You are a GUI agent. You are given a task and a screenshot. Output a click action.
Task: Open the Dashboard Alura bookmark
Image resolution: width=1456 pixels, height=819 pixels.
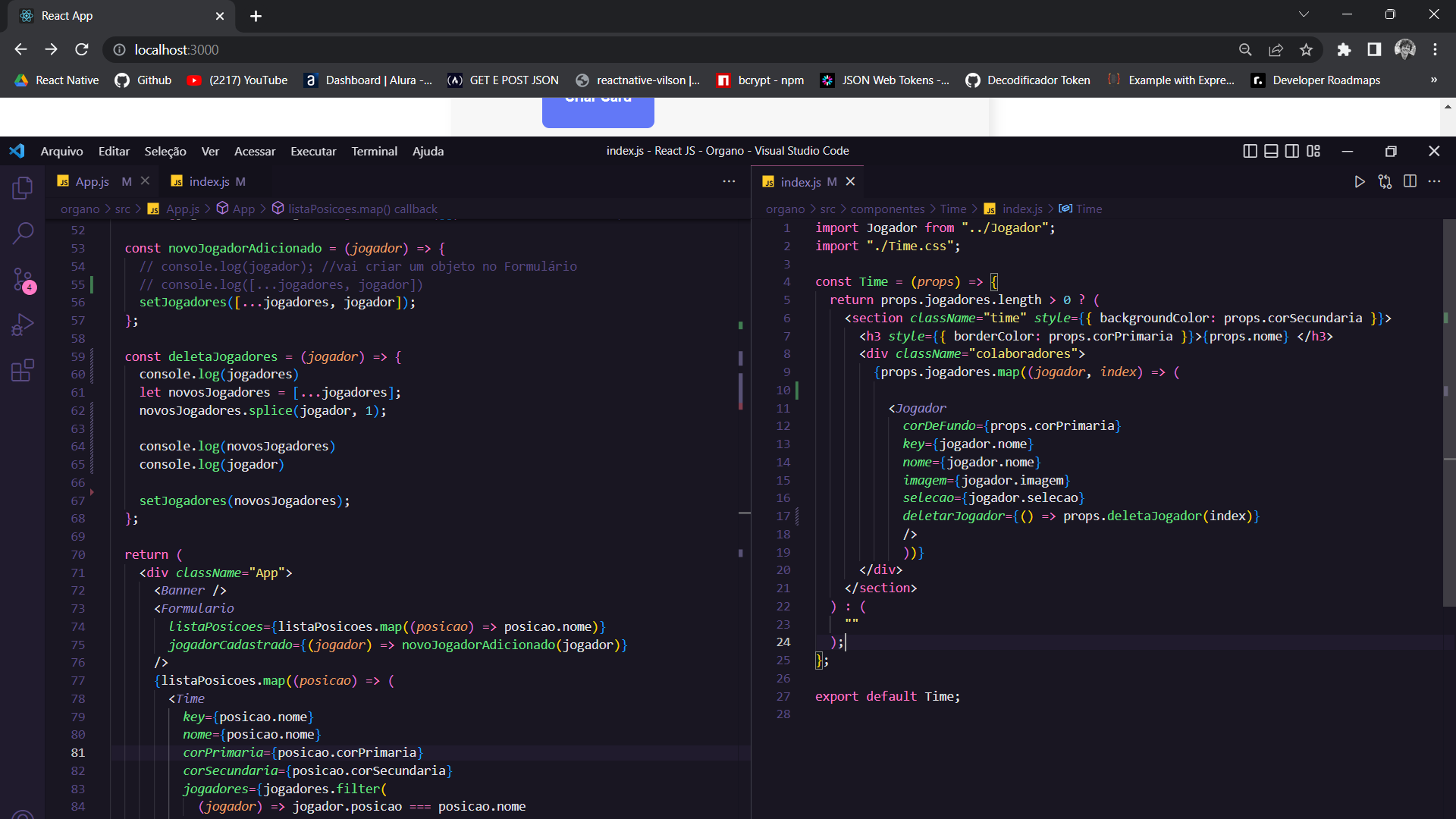point(368,80)
